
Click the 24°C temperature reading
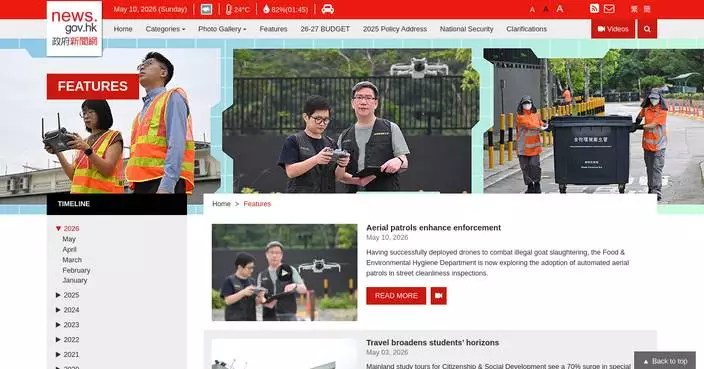click(242, 9)
